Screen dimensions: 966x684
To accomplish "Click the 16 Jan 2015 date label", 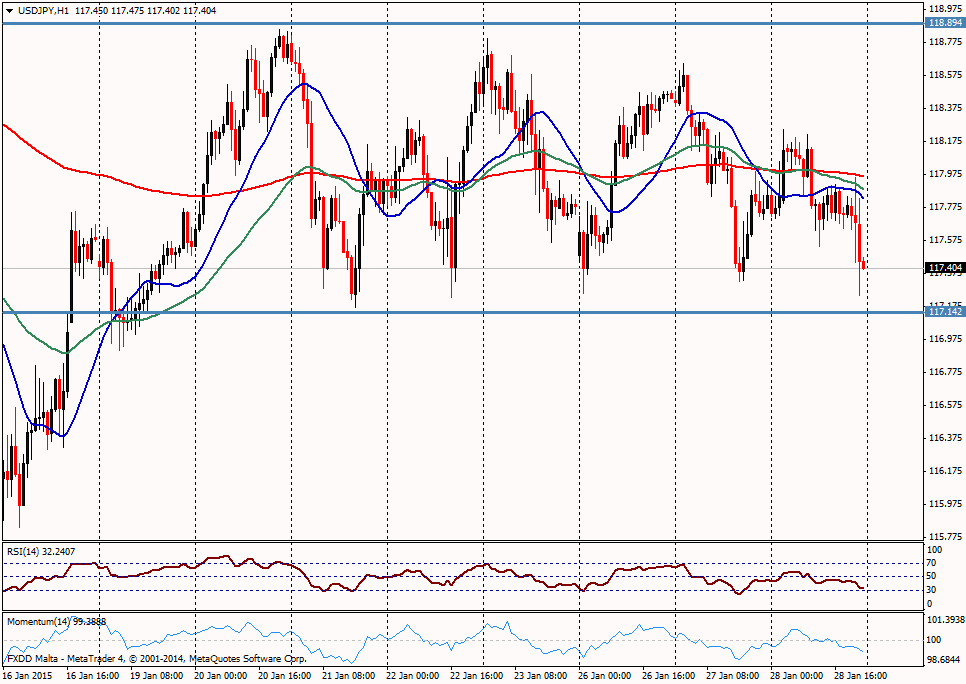I will click(x=28, y=676).
